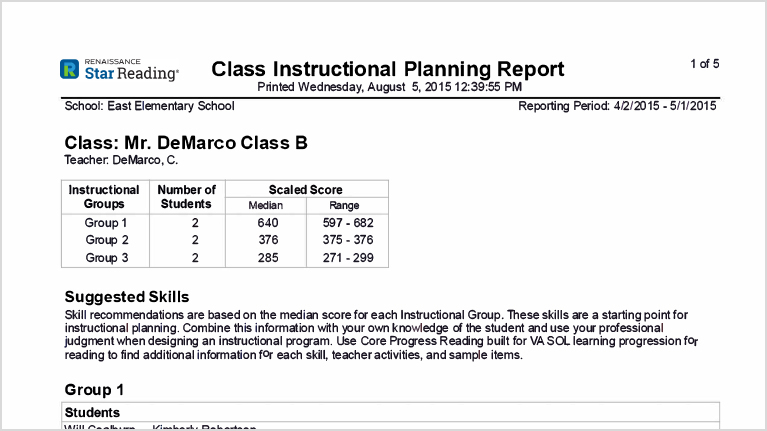This screenshot has height=431, width=767.
Task: Click the Class Instructional Planning Report title
Action: click(388, 69)
